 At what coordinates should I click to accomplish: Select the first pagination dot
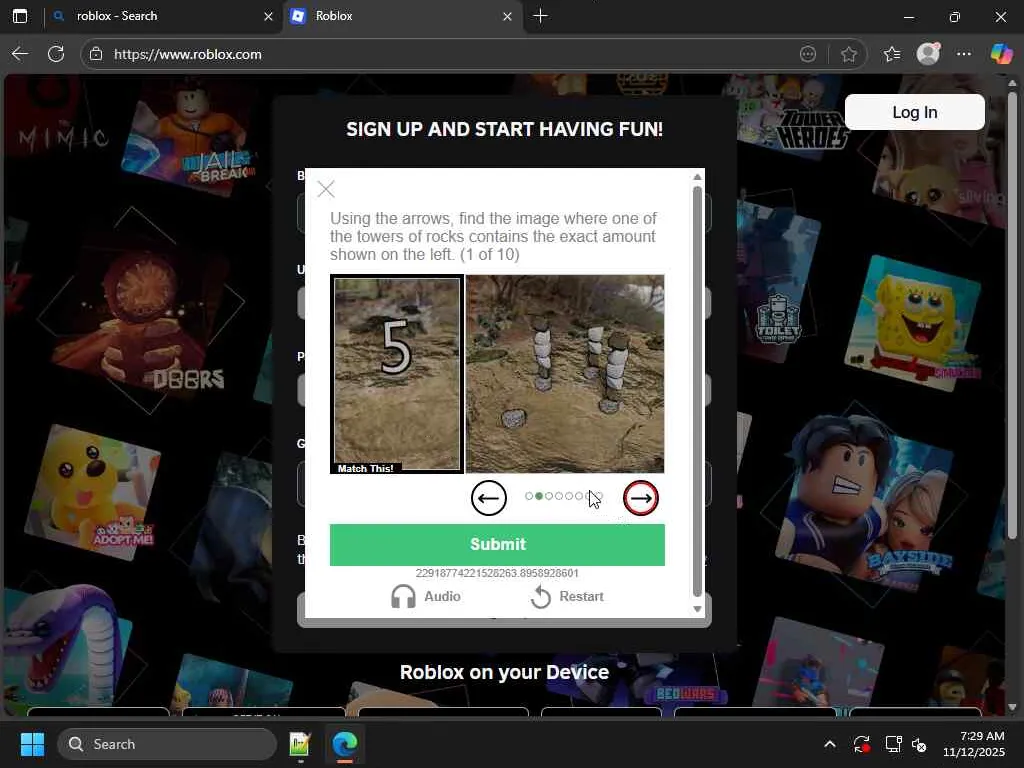[529, 496]
